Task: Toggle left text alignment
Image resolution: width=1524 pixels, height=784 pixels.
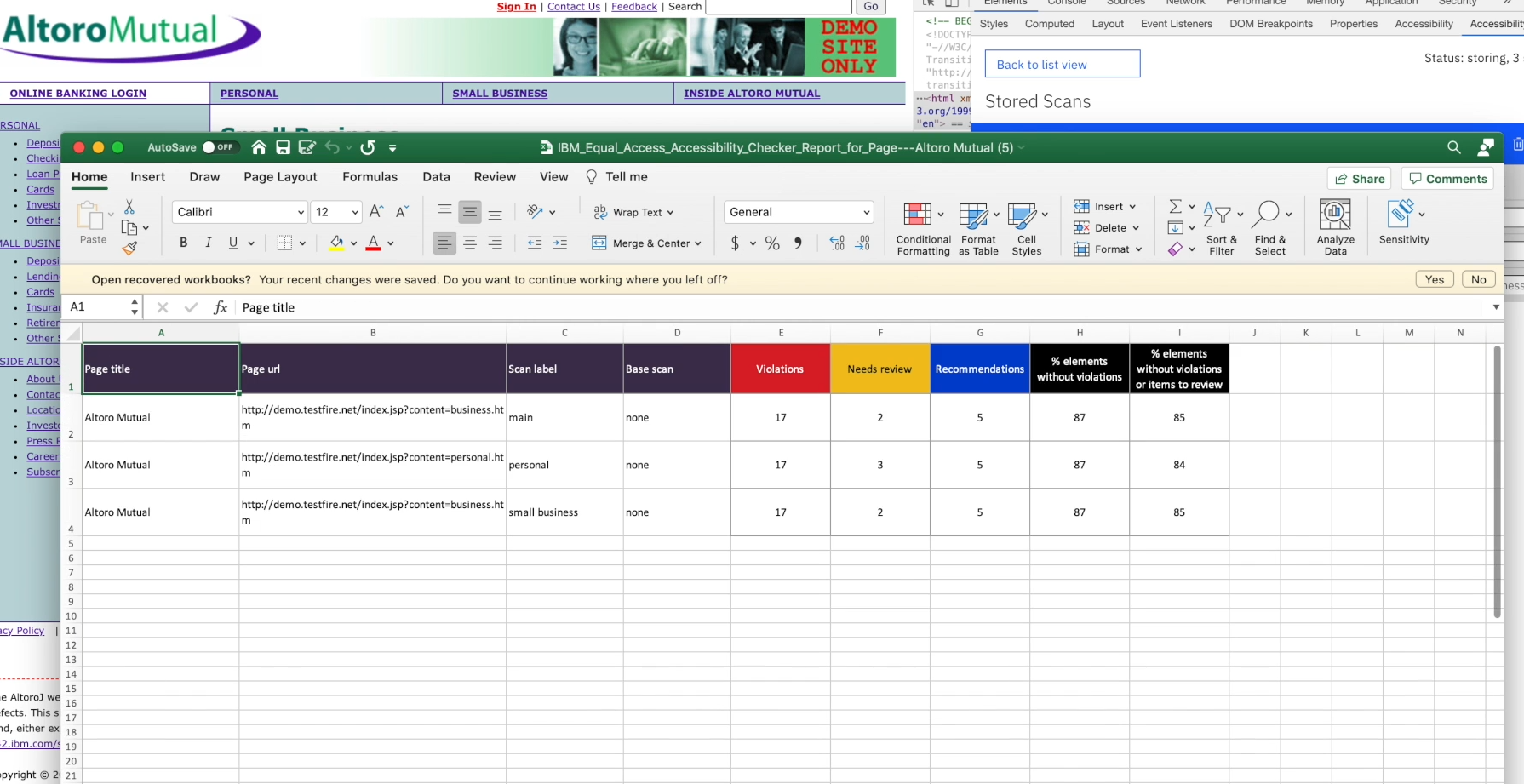Action: [x=444, y=243]
